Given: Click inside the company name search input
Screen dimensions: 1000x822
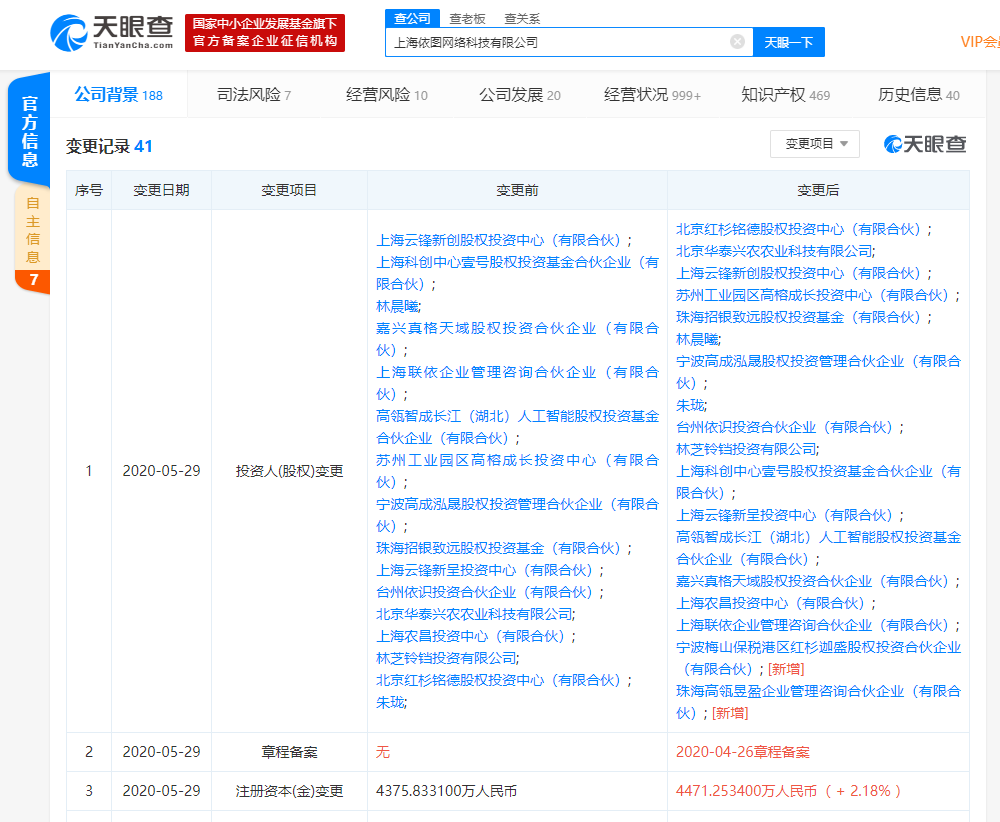Looking at the screenshot, I should pyautogui.click(x=540, y=42).
